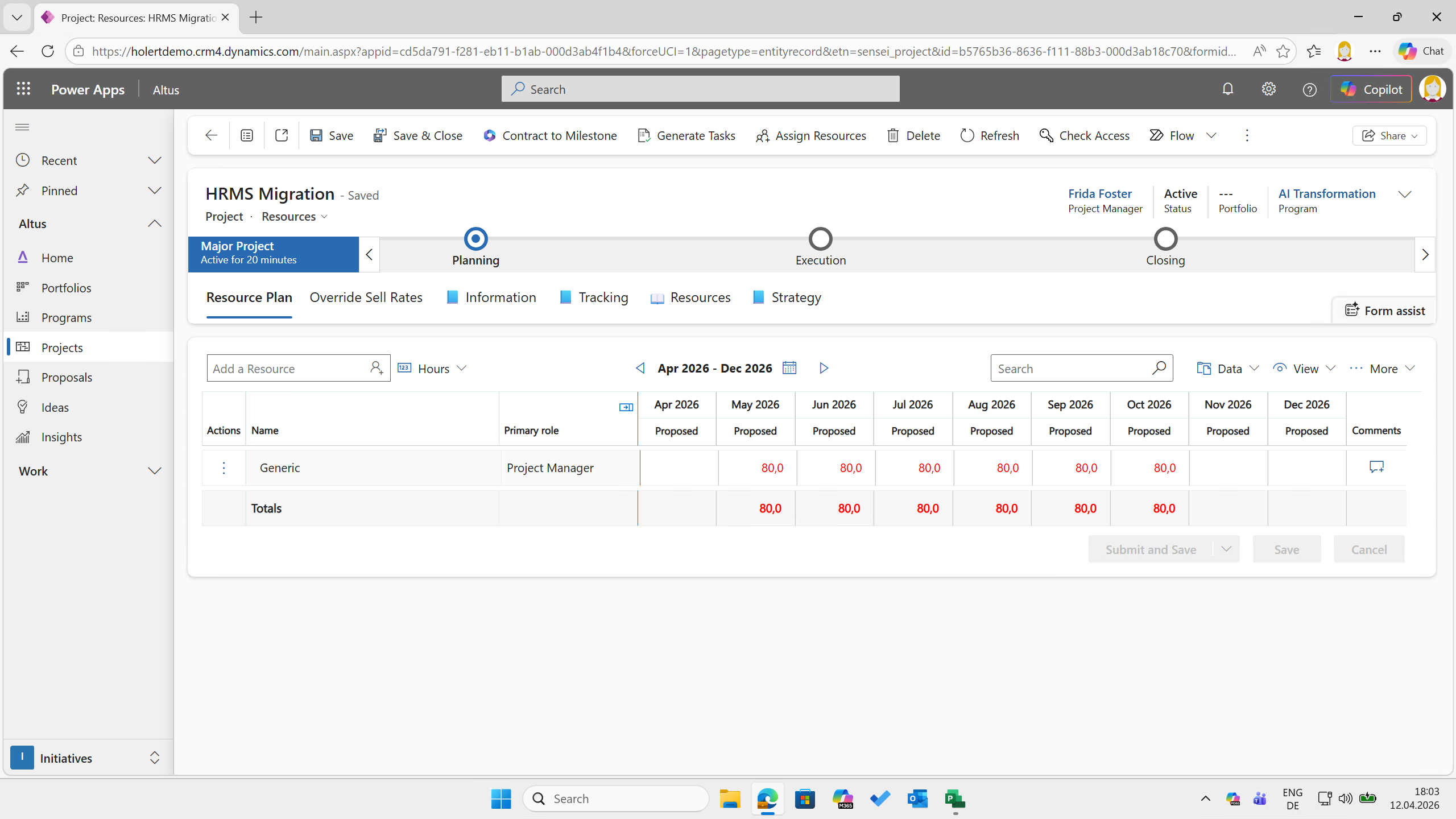
Task: Select the Execution stage circle
Action: pyautogui.click(x=820, y=239)
